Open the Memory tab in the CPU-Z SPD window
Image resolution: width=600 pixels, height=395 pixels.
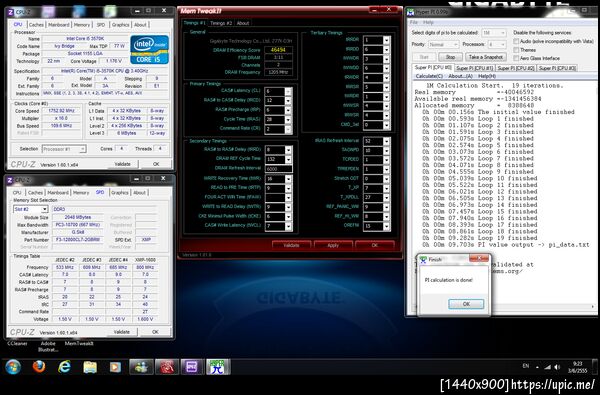81,193
